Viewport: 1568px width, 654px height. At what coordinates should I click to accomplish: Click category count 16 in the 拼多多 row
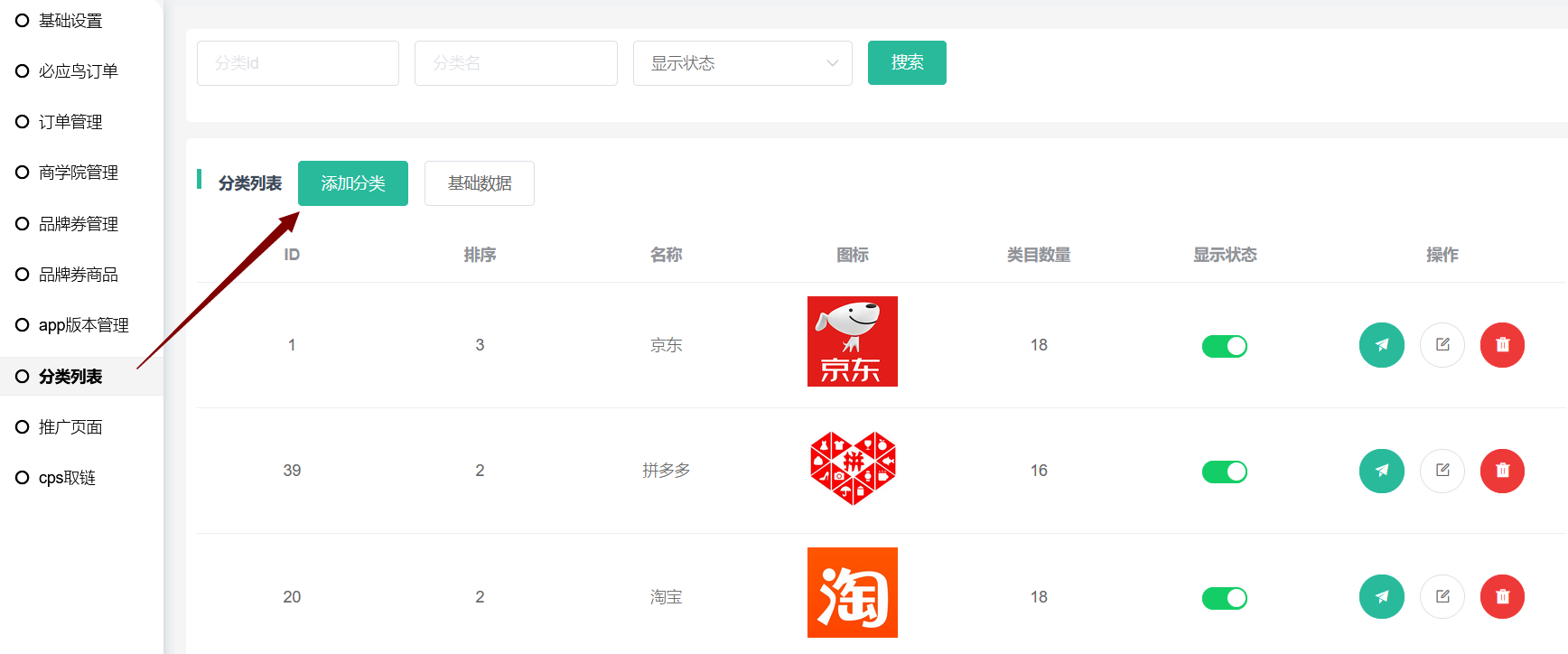[1039, 471]
